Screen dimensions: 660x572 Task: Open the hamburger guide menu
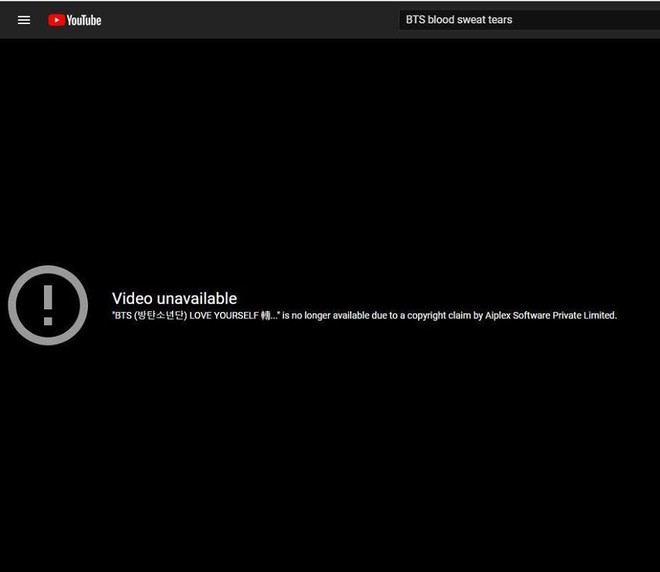coord(24,20)
